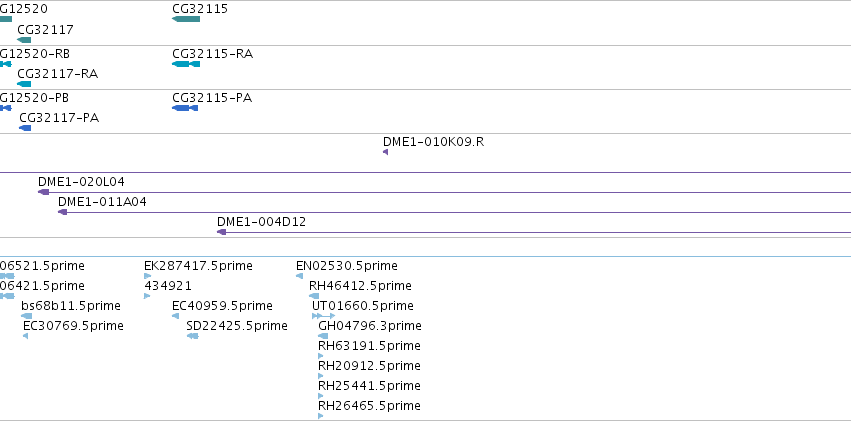Screen dimensions: 851x421
Task: Click the EK287417.5prime arrowhead glyph
Action: coord(148,276)
